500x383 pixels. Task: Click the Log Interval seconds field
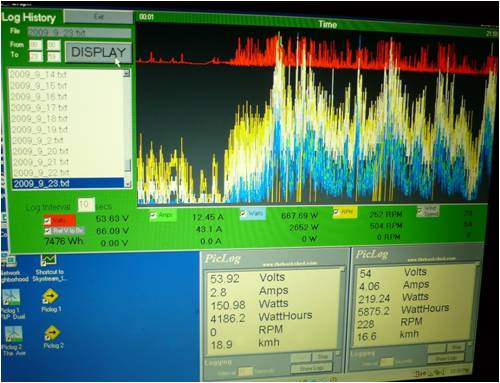pyautogui.click(x=86, y=205)
